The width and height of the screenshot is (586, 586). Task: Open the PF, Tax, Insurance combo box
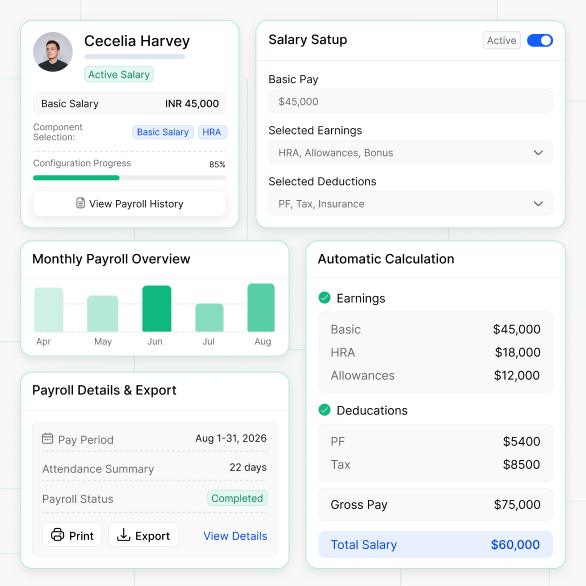coord(410,204)
